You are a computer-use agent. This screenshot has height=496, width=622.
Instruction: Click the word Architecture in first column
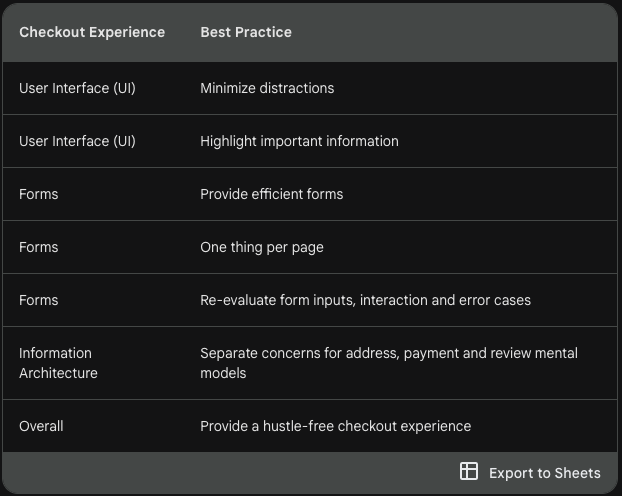tap(58, 373)
